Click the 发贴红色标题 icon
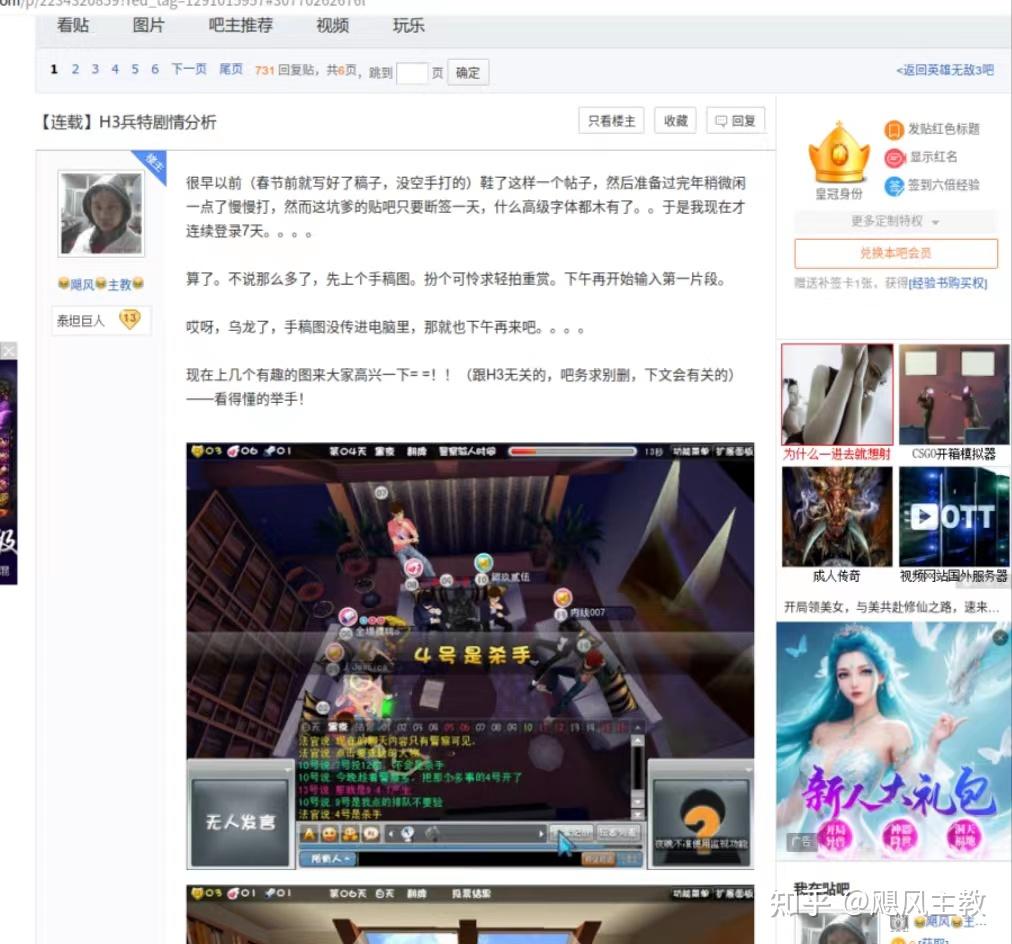Image resolution: width=1012 pixels, height=944 pixels. click(893, 130)
